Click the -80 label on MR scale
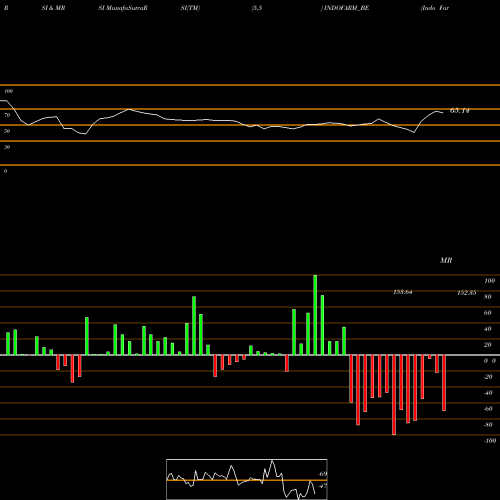This screenshot has height=500, width=500. (x=488, y=425)
